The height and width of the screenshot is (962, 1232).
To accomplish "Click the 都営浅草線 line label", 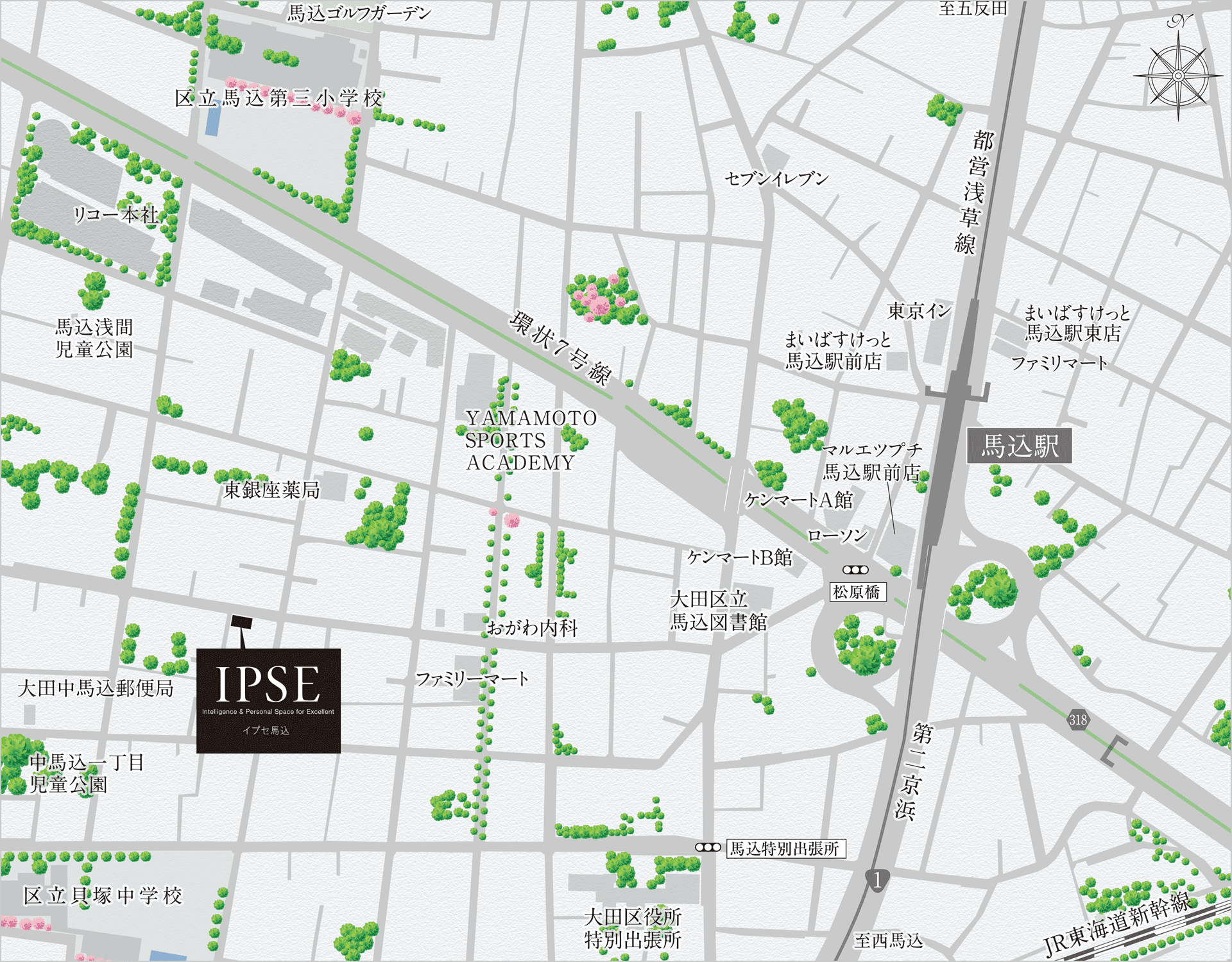I will tap(973, 192).
